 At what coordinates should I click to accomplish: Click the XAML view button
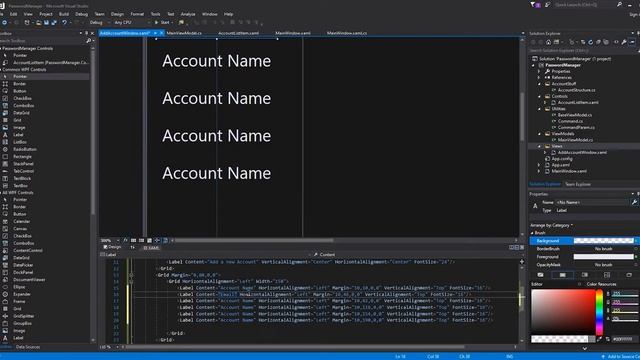tap(151, 248)
